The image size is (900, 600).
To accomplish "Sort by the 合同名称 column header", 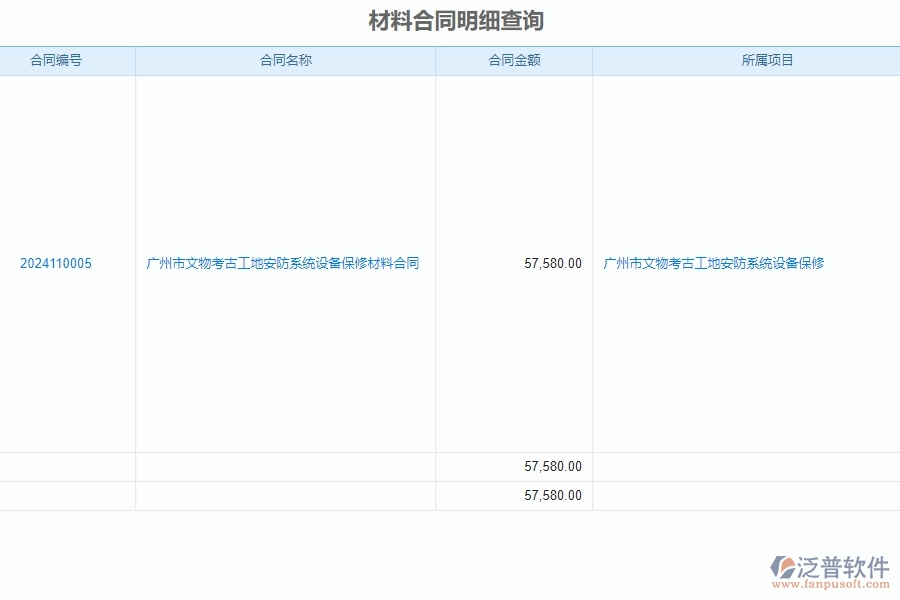I will 285,60.
